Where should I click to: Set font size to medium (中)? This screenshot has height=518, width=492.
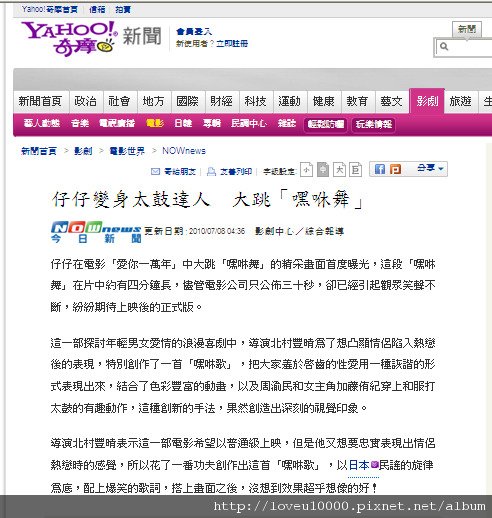click(x=323, y=170)
